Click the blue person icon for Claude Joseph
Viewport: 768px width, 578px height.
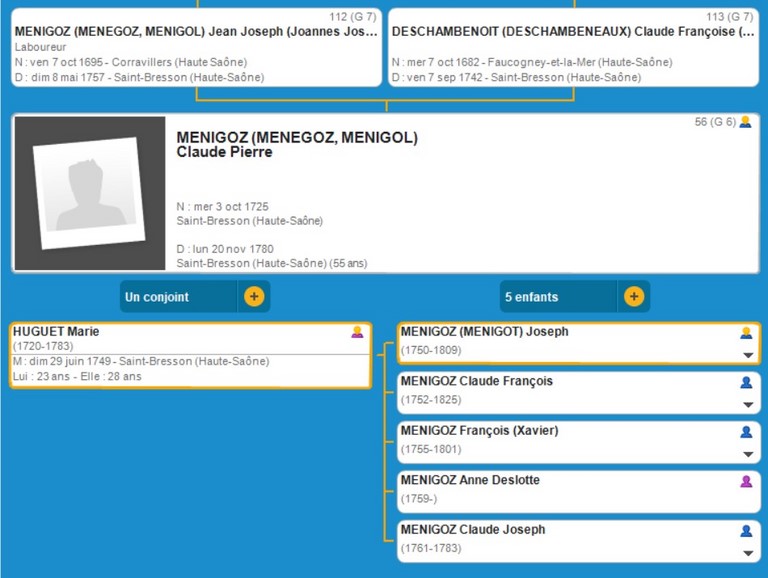(746, 531)
